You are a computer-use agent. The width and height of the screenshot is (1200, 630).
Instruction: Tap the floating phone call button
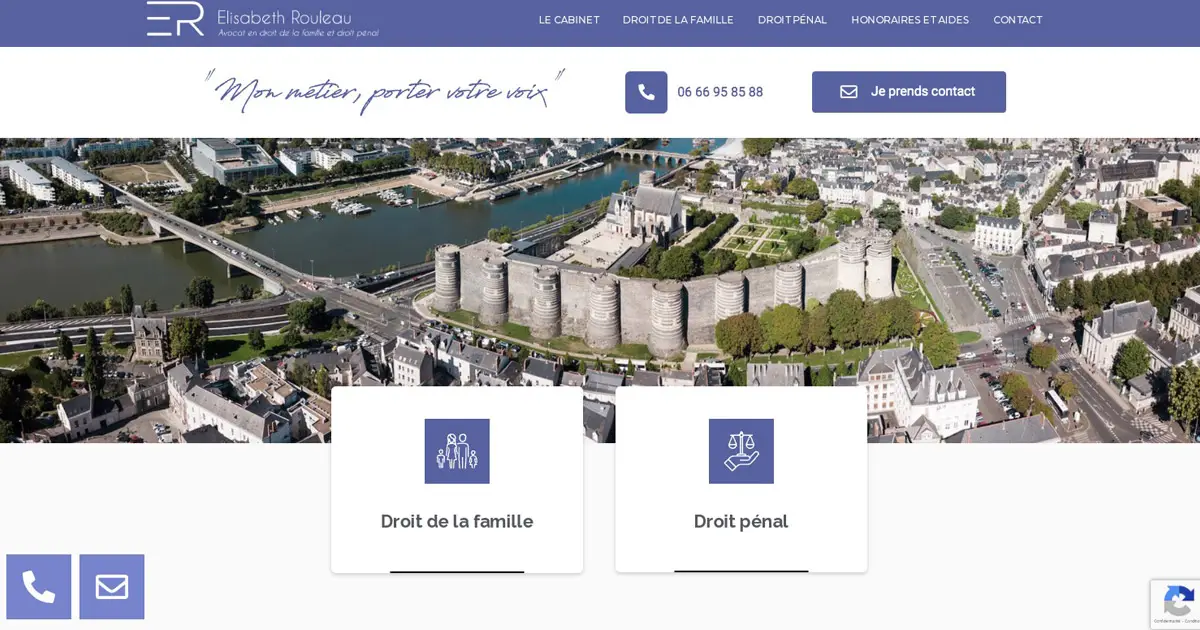(39, 587)
